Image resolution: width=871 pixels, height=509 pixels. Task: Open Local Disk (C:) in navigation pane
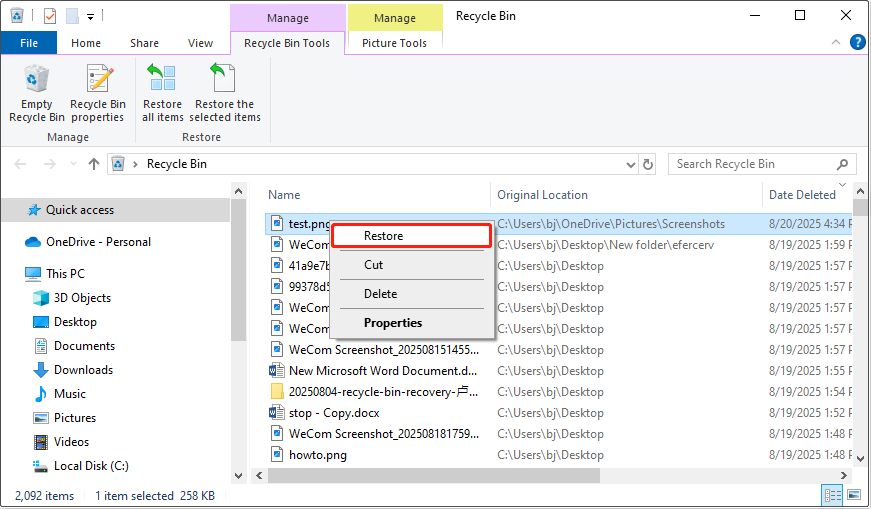click(x=91, y=466)
